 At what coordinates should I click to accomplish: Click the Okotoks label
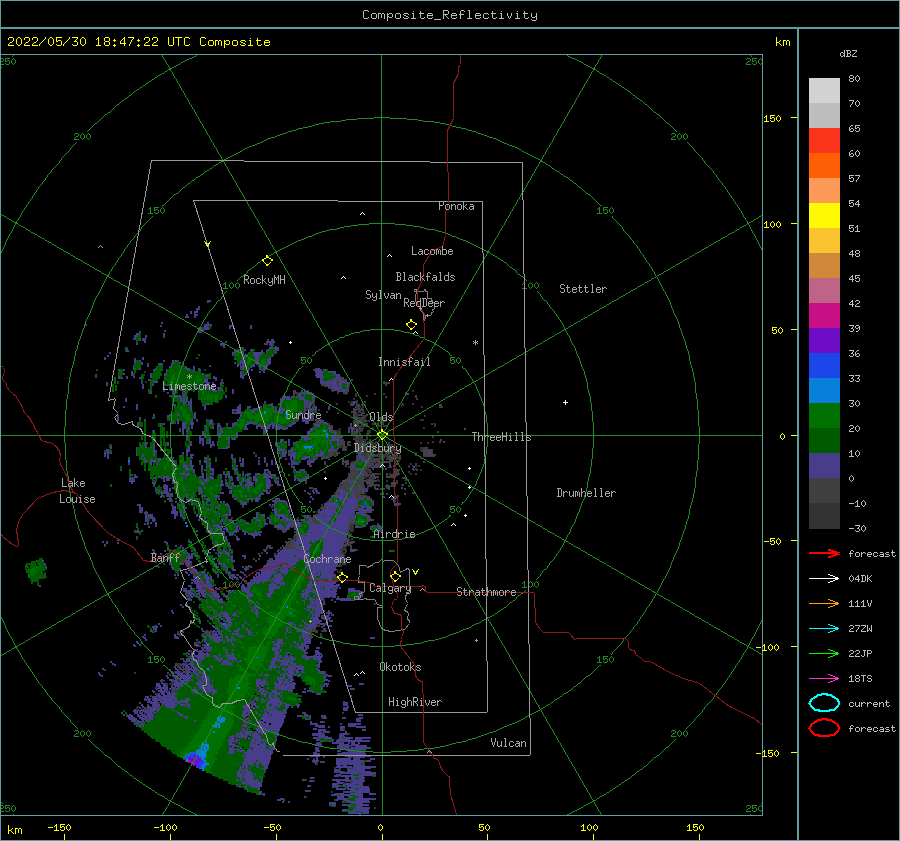tap(400, 667)
